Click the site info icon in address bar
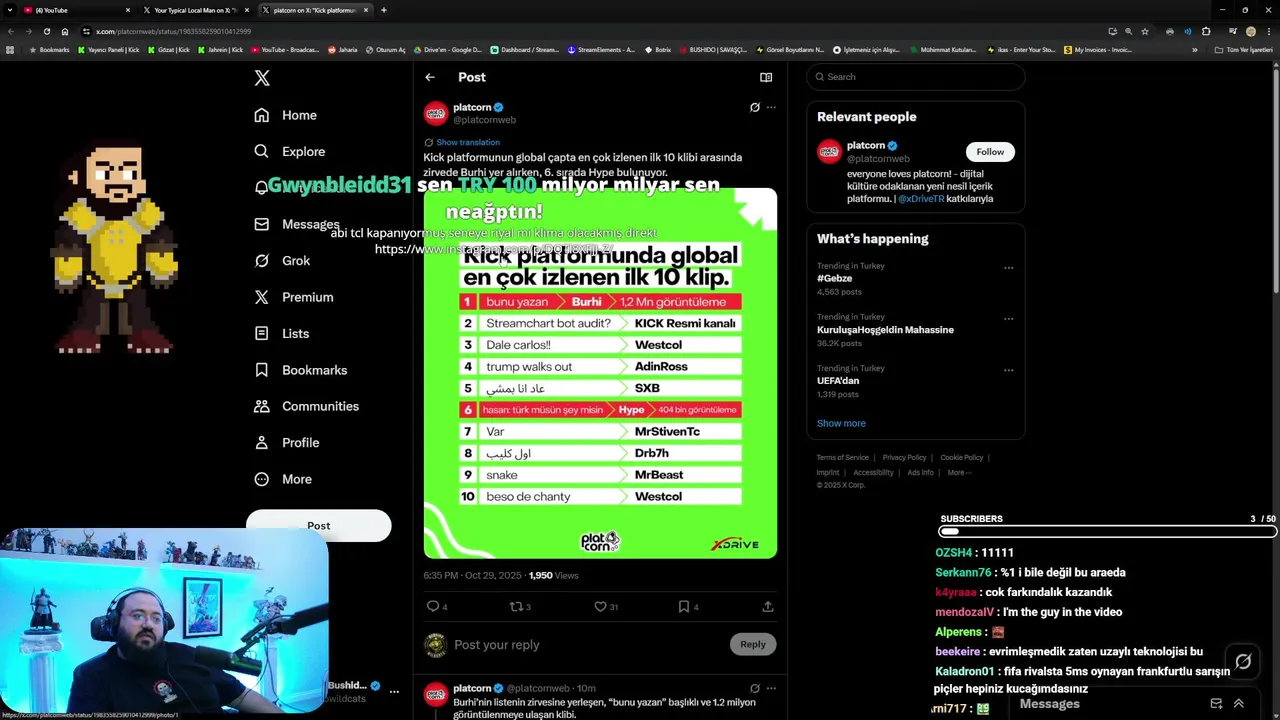This screenshot has width=1280, height=720. tap(87, 31)
